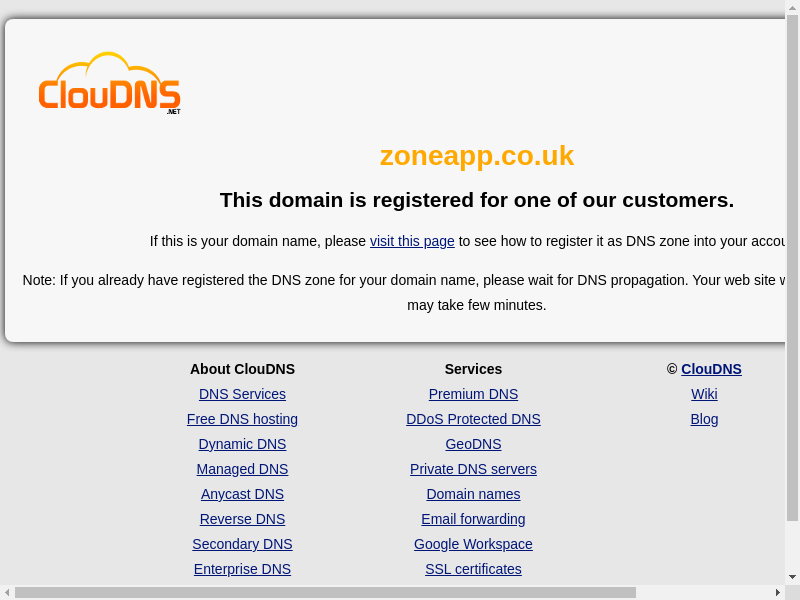
Task: Open the Wiki link
Action: [704, 394]
